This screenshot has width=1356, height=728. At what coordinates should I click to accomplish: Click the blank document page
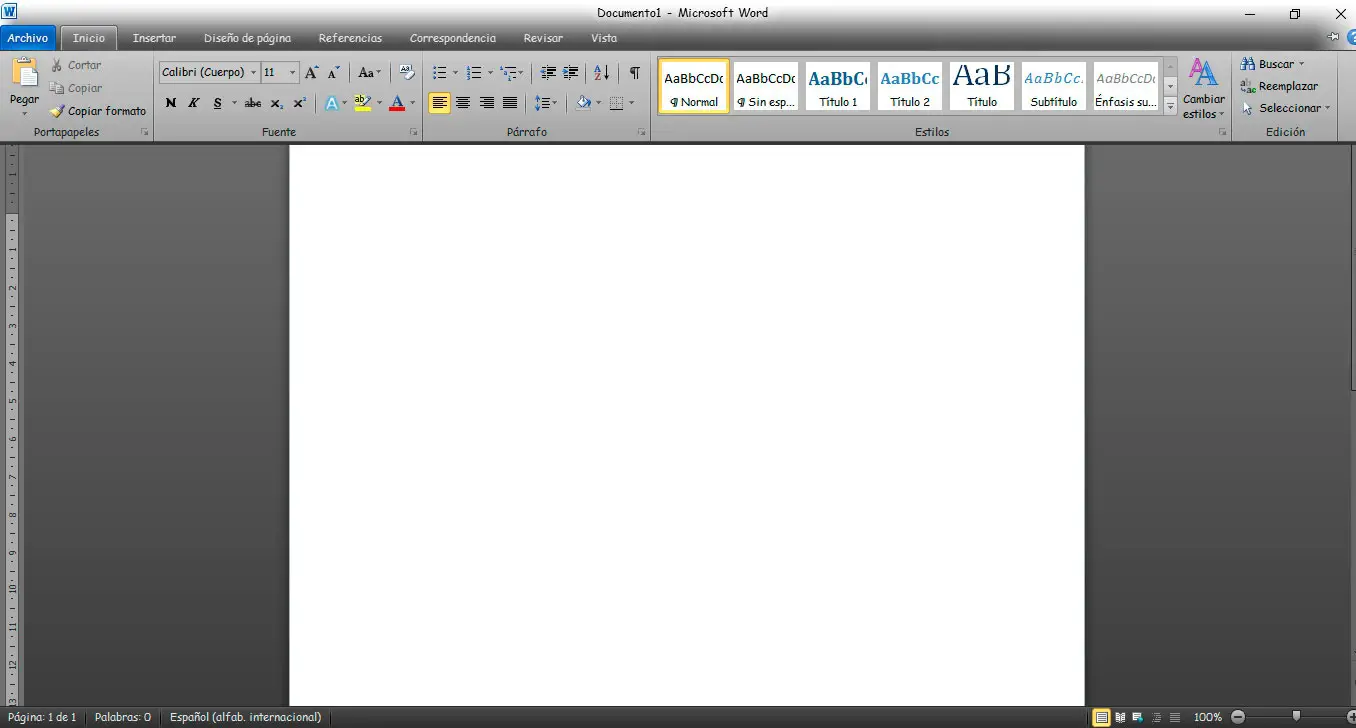click(x=687, y=425)
